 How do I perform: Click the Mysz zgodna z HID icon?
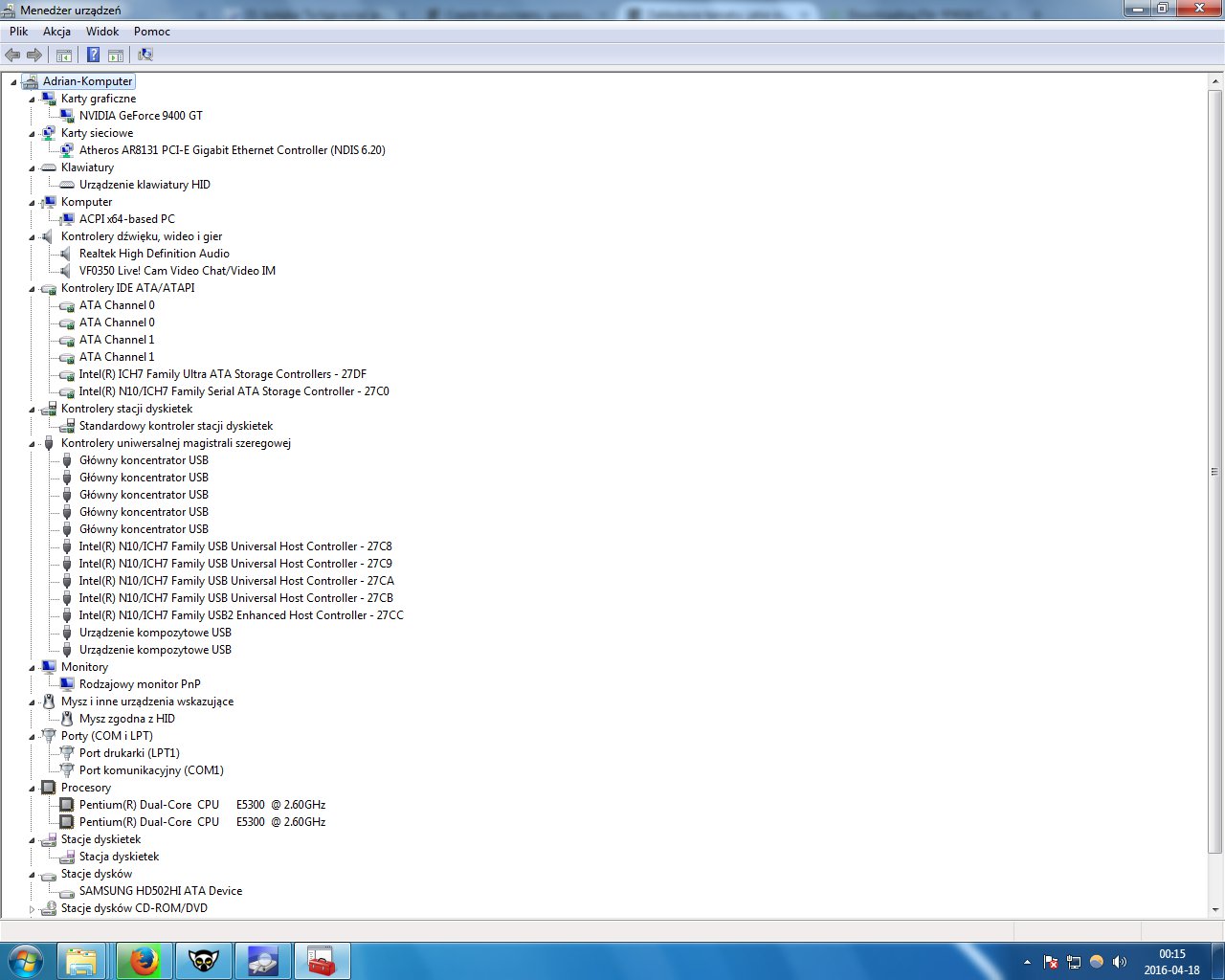[x=67, y=719]
